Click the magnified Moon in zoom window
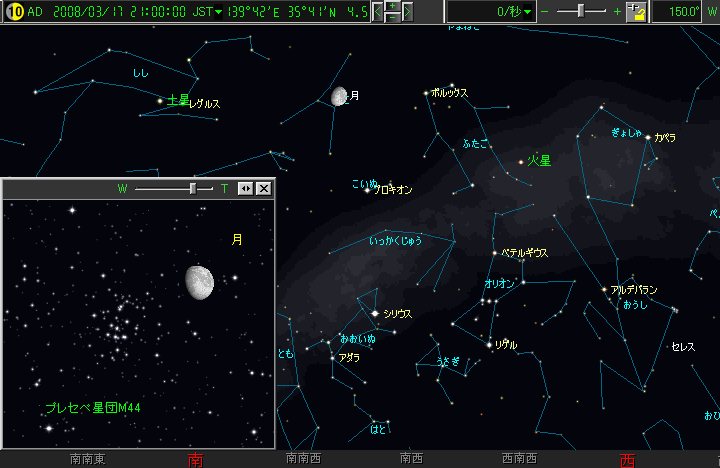 point(200,282)
